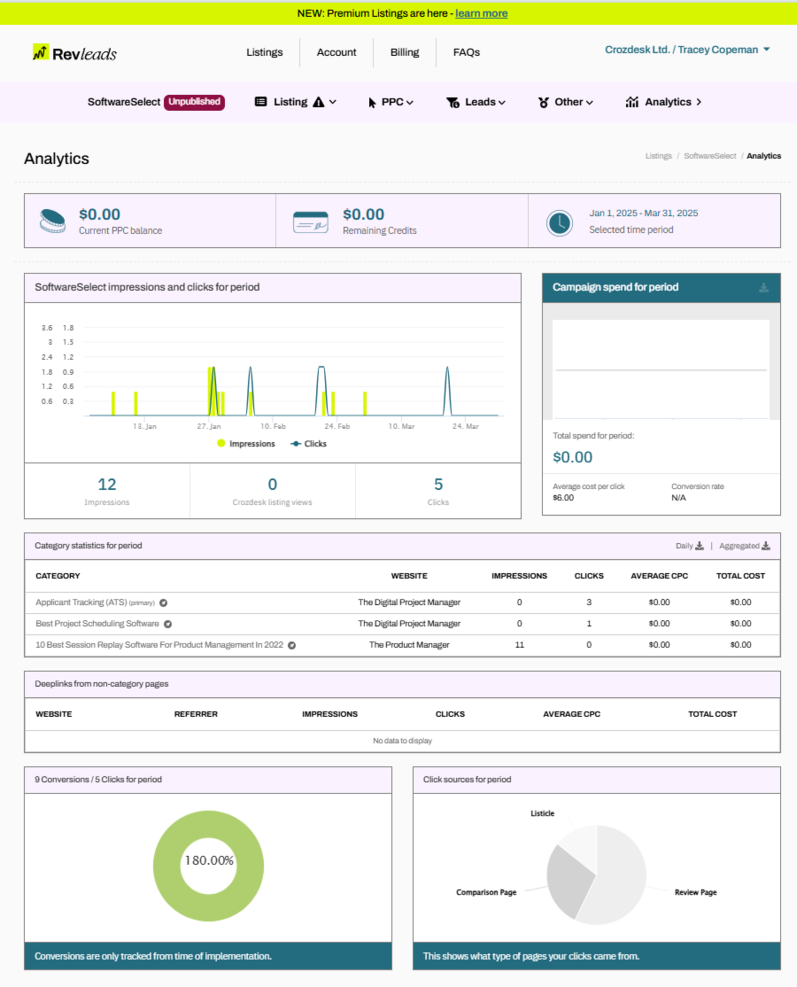Click the REFERRER column header in Deeplinks table
The width and height of the screenshot is (797, 987).
[x=196, y=714]
